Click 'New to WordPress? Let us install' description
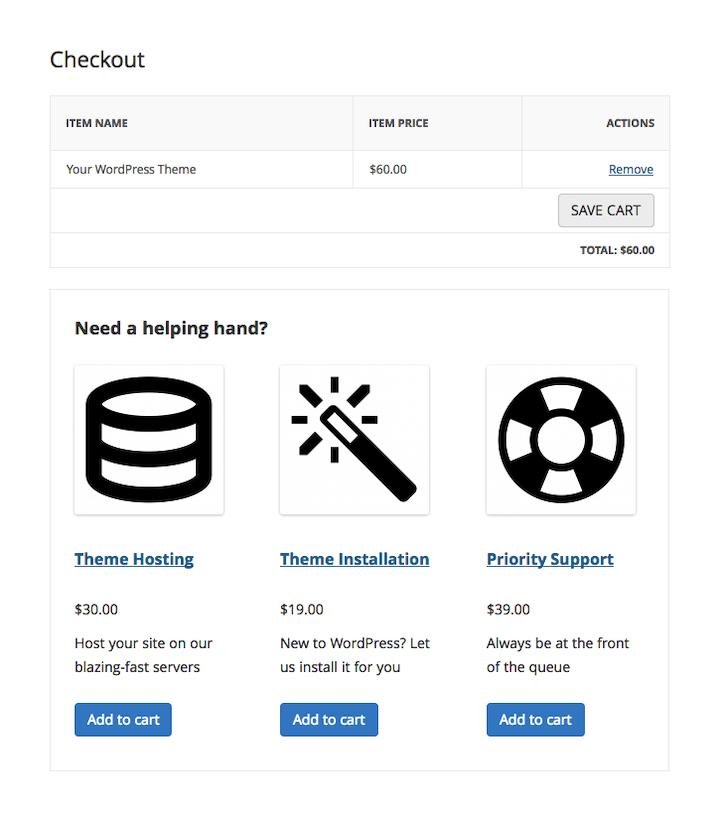Viewport: 720px width, 821px height. pyautogui.click(x=355, y=655)
